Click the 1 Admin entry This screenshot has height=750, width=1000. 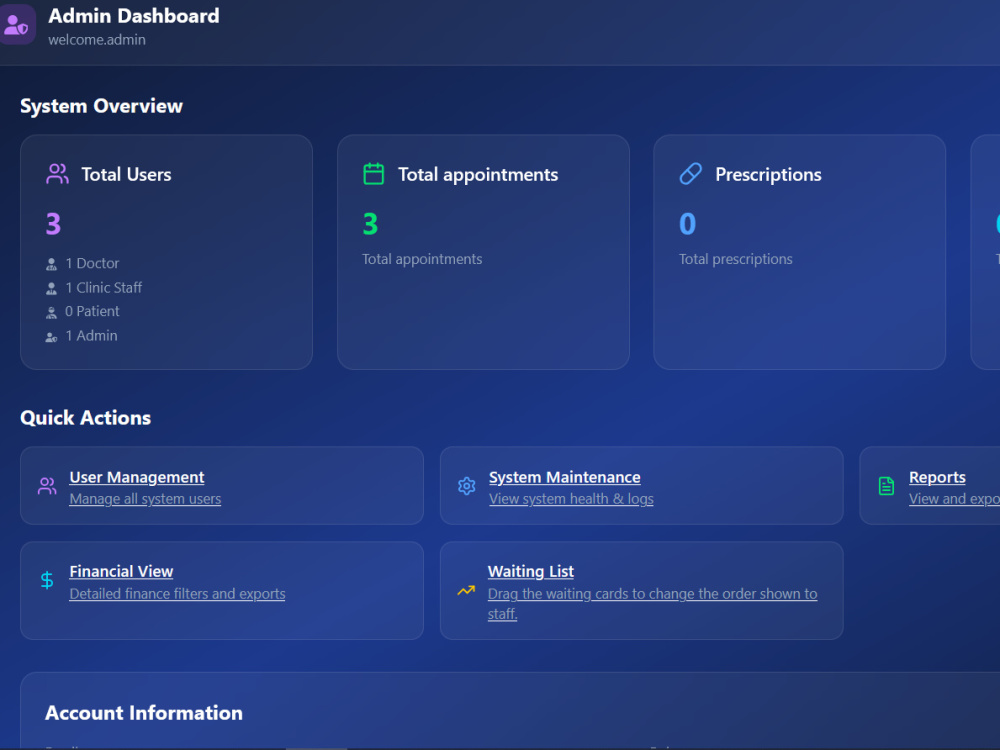click(91, 335)
